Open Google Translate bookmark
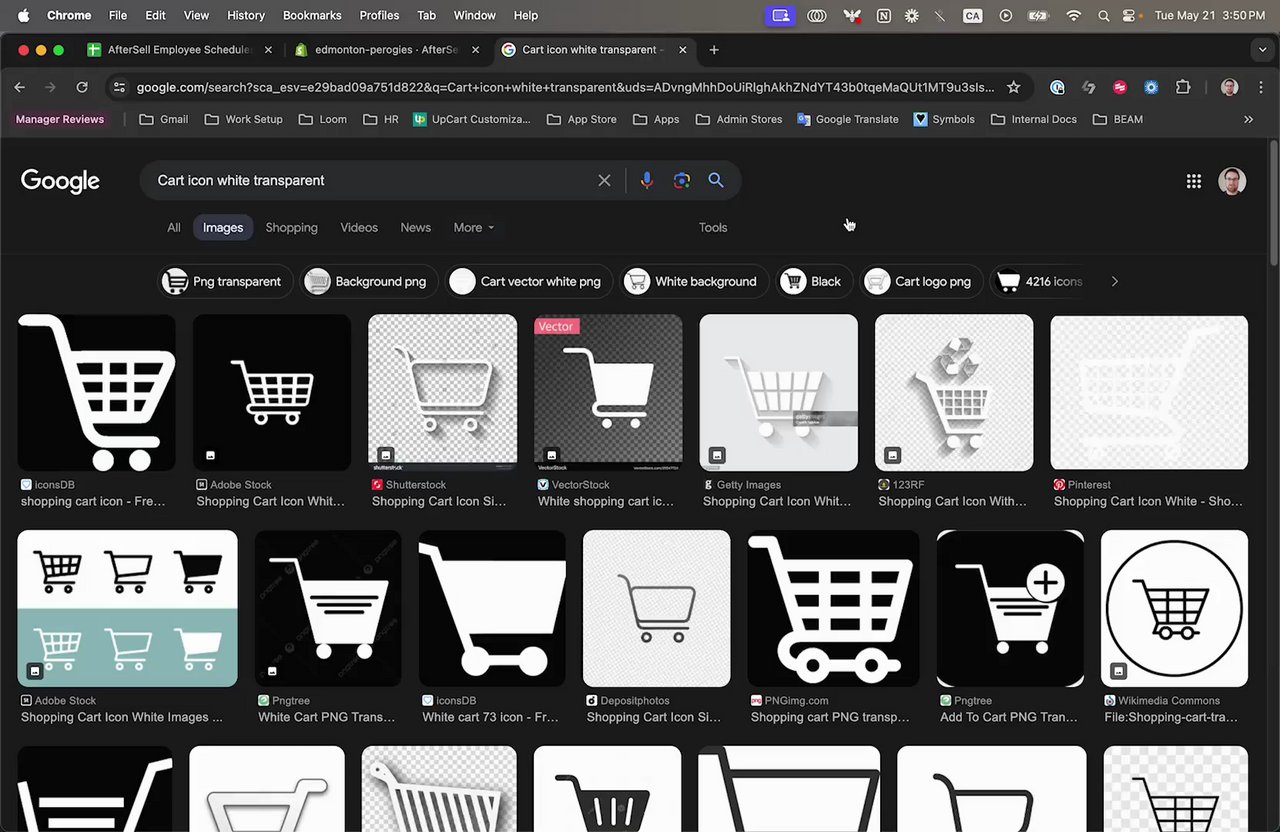The width and height of the screenshot is (1280, 832). (848, 119)
